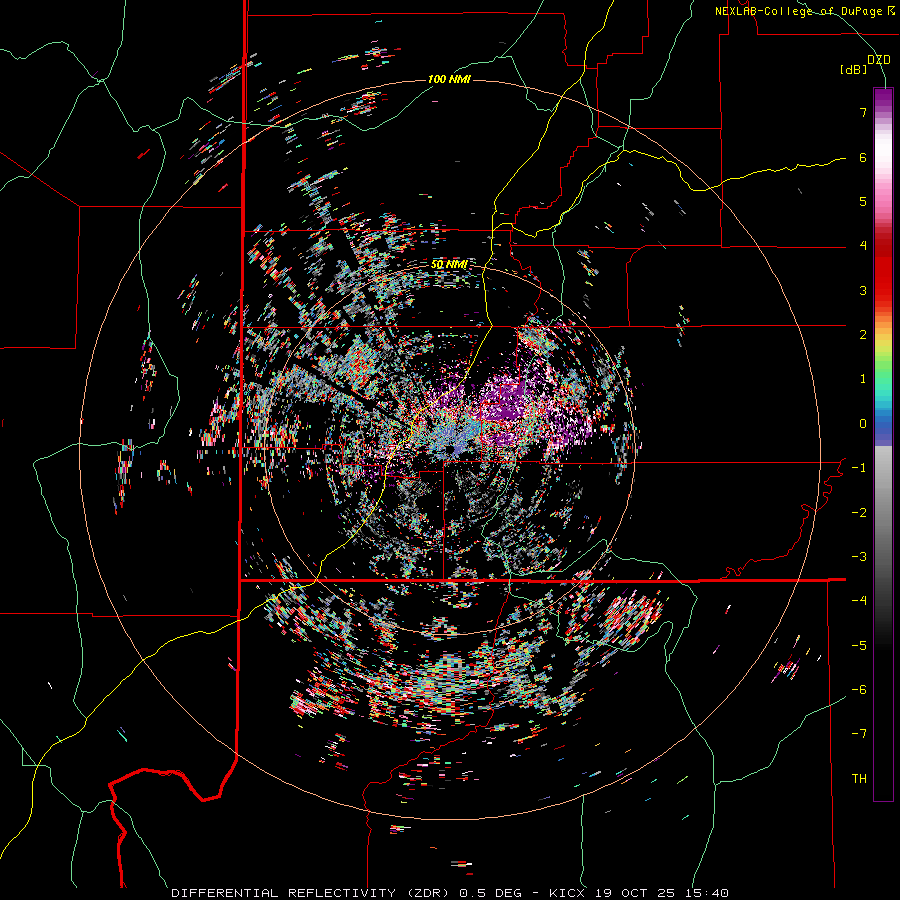This screenshot has height=900, width=900.
Task: Click the "-7" value on the dB scale
Action: click(x=859, y=734)
